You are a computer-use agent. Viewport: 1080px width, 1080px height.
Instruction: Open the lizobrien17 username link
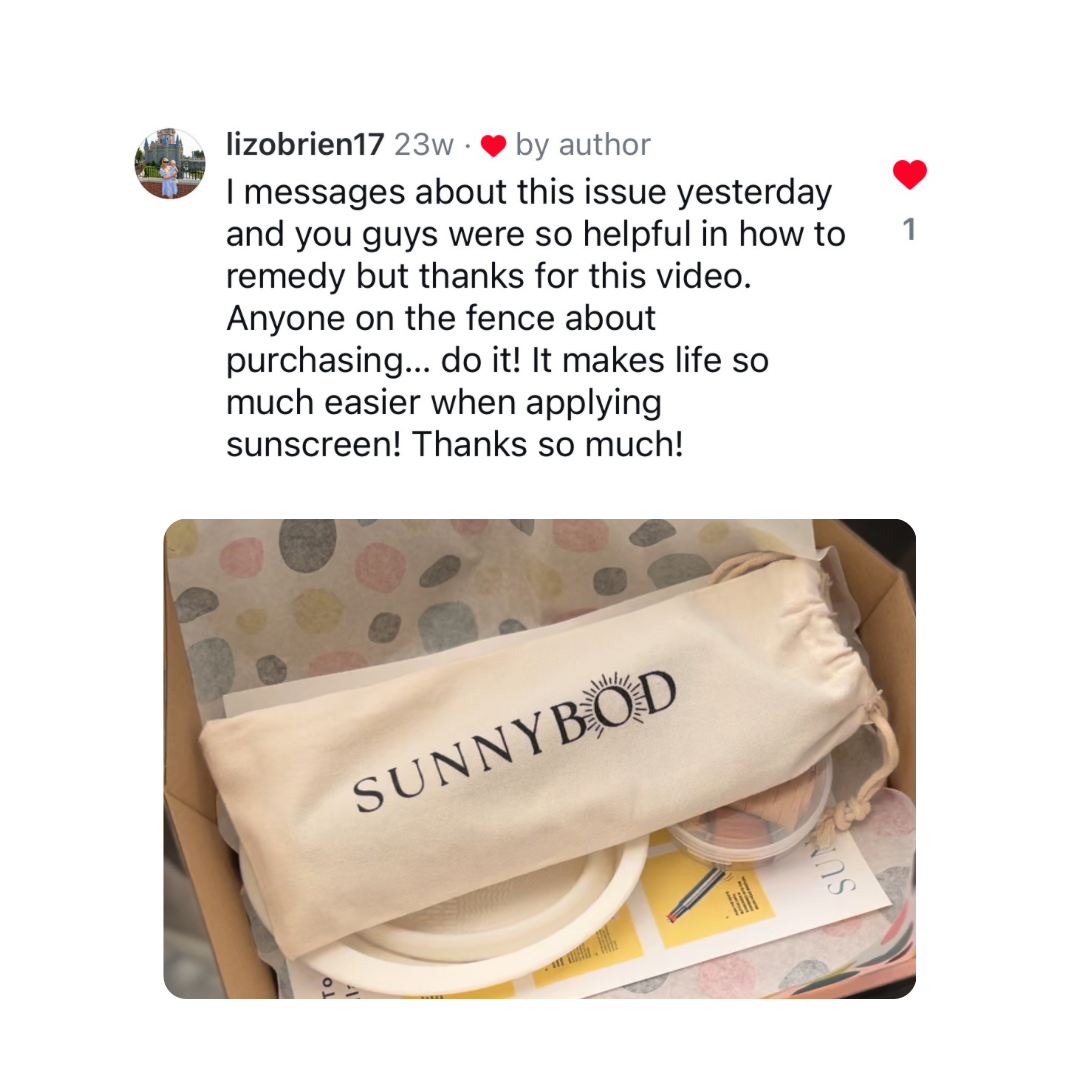(304, 145)
